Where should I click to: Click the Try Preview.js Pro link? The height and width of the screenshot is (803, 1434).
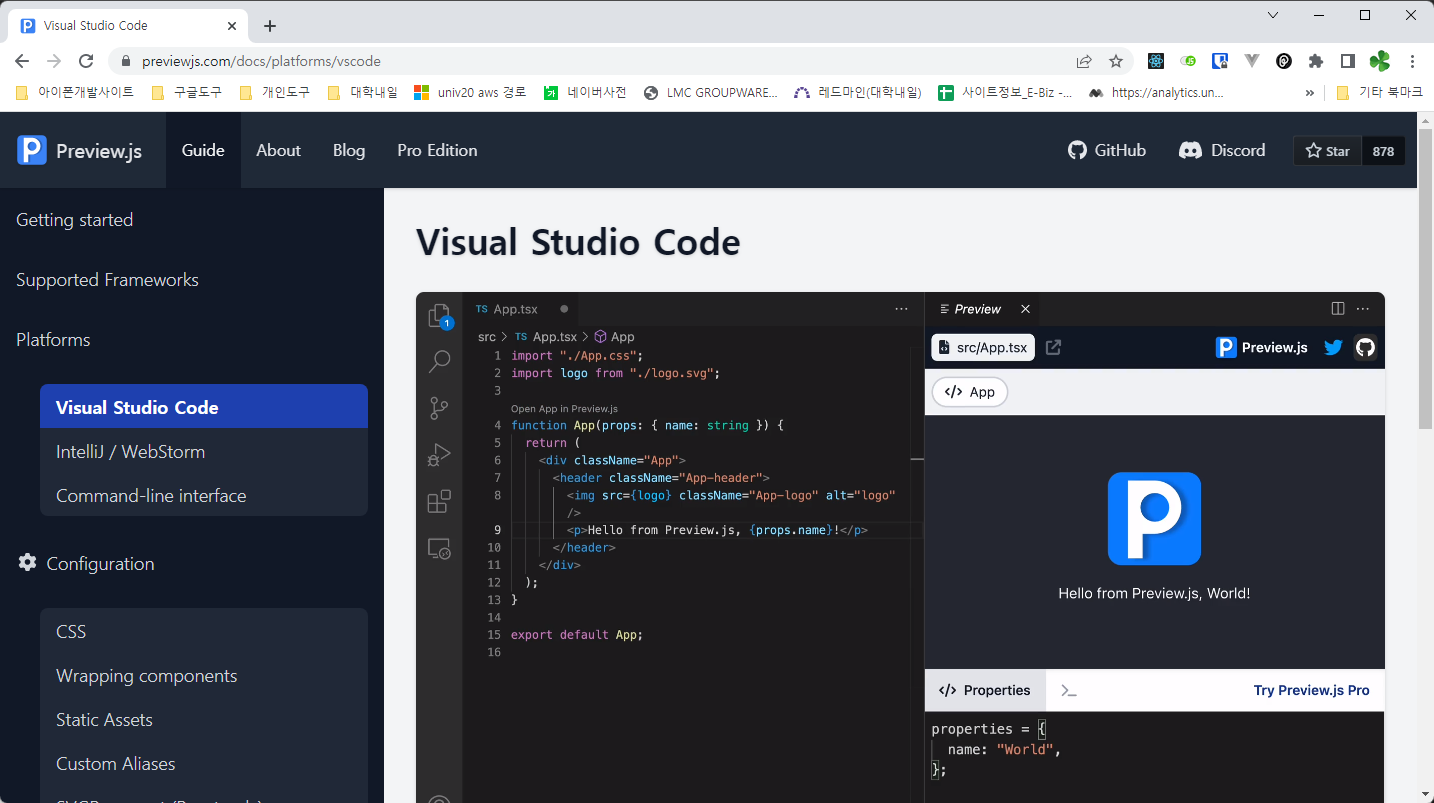pos(1312,690)
